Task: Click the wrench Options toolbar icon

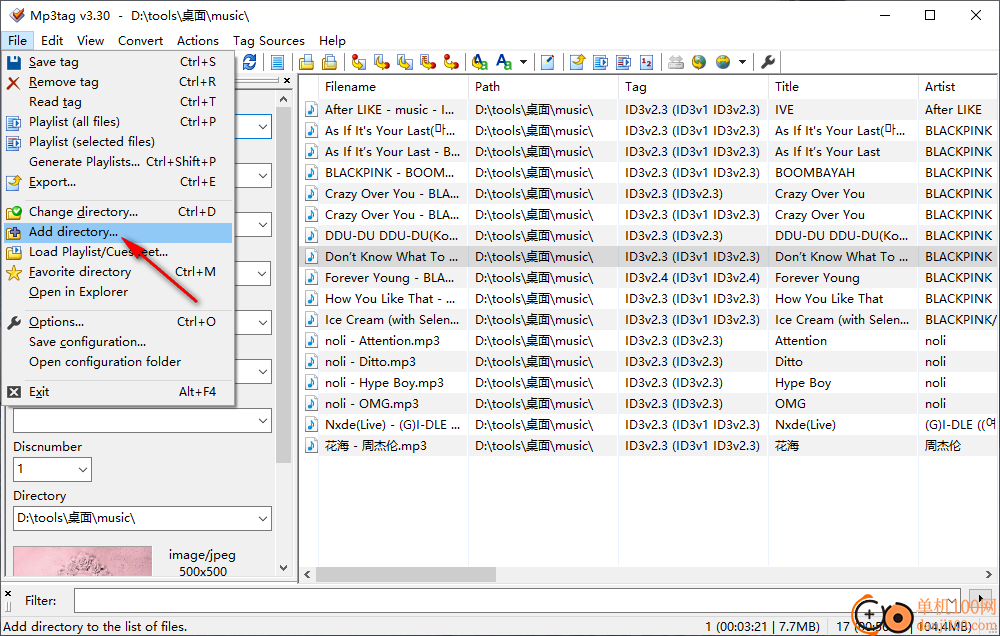Action: (x=768, y=62)
